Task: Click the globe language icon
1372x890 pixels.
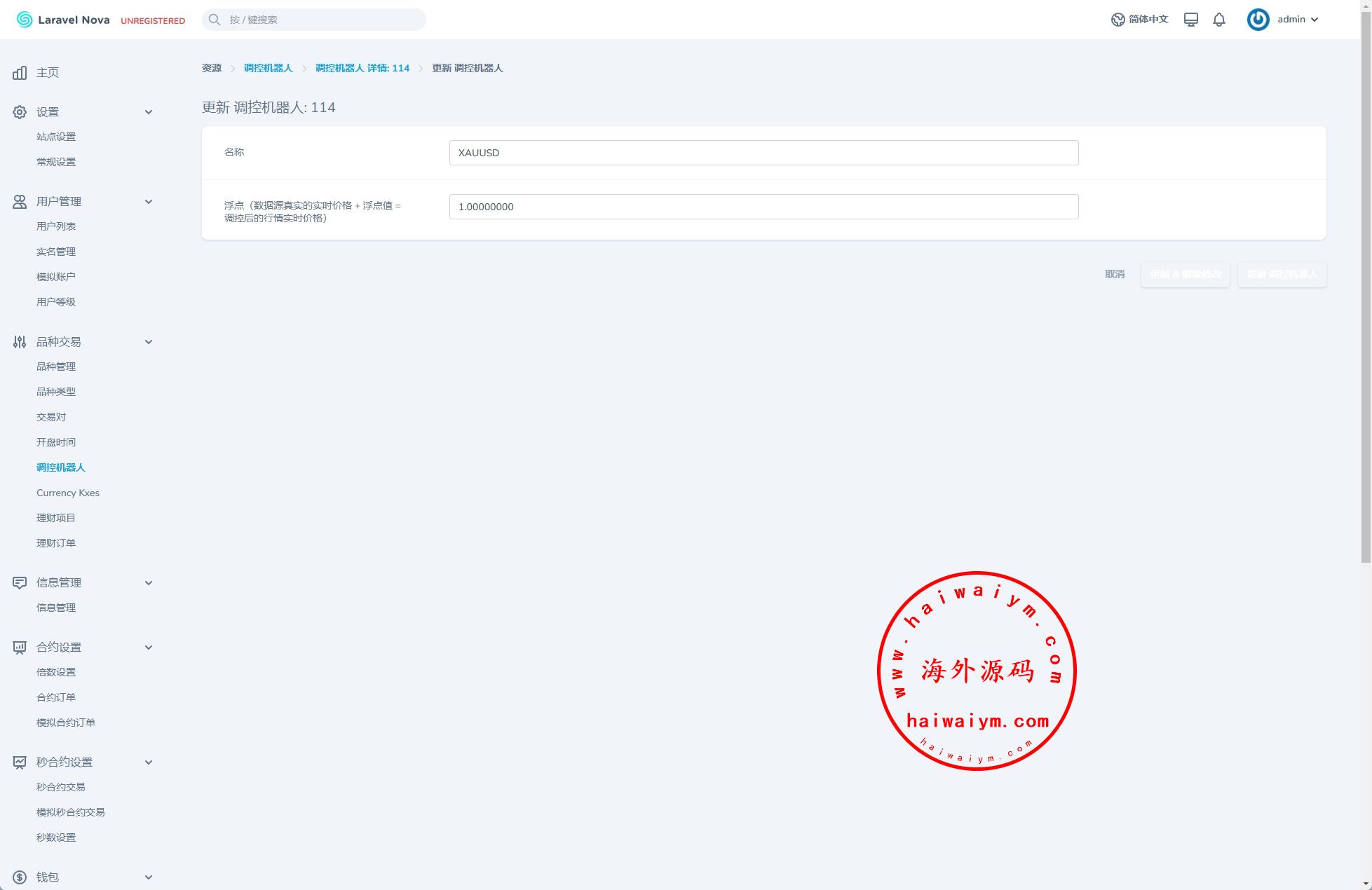Action: coord(1118,20)
